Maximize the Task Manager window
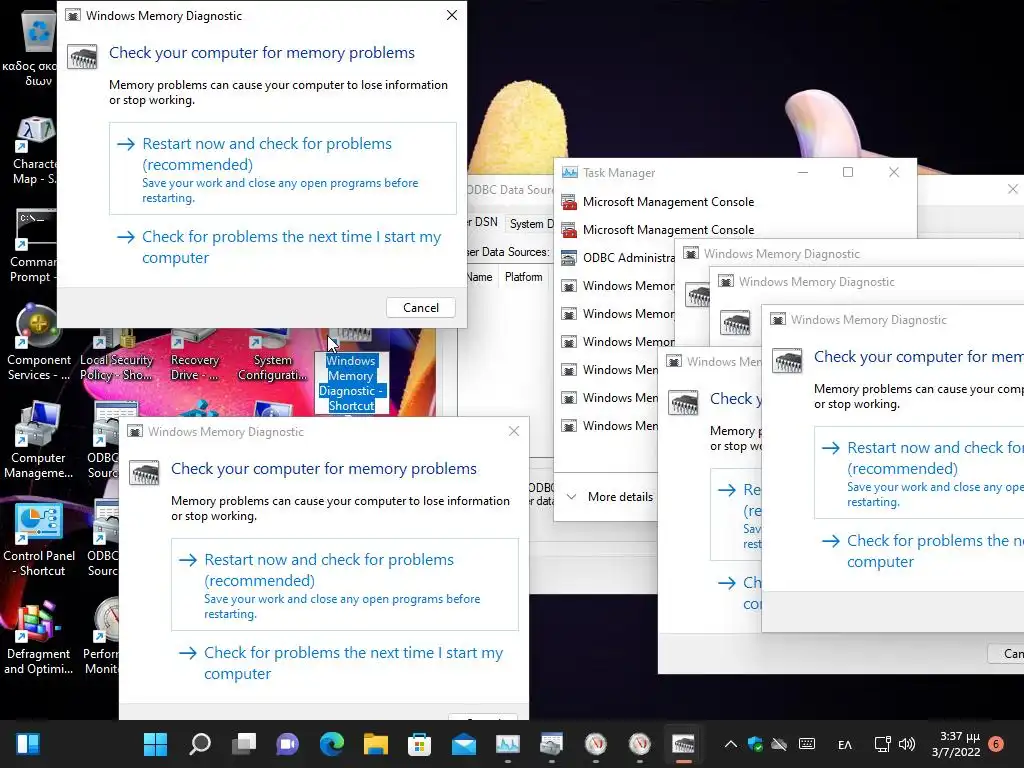Screen dimensions: 1024x768 [848, 172]
